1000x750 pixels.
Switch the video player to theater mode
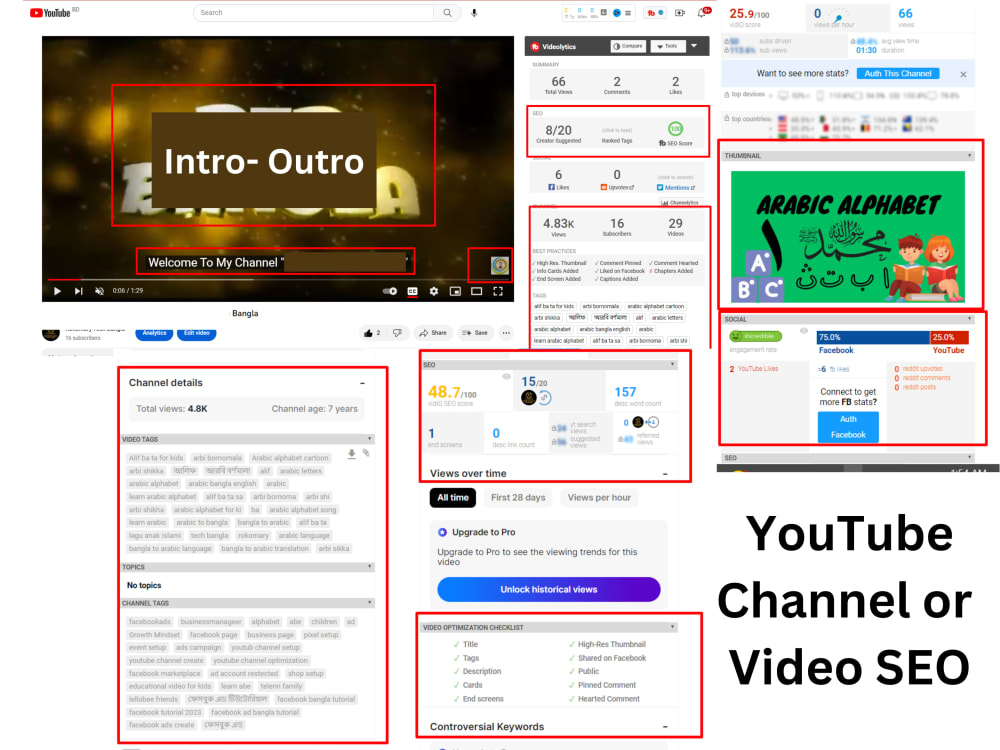(x=477, y=291)
